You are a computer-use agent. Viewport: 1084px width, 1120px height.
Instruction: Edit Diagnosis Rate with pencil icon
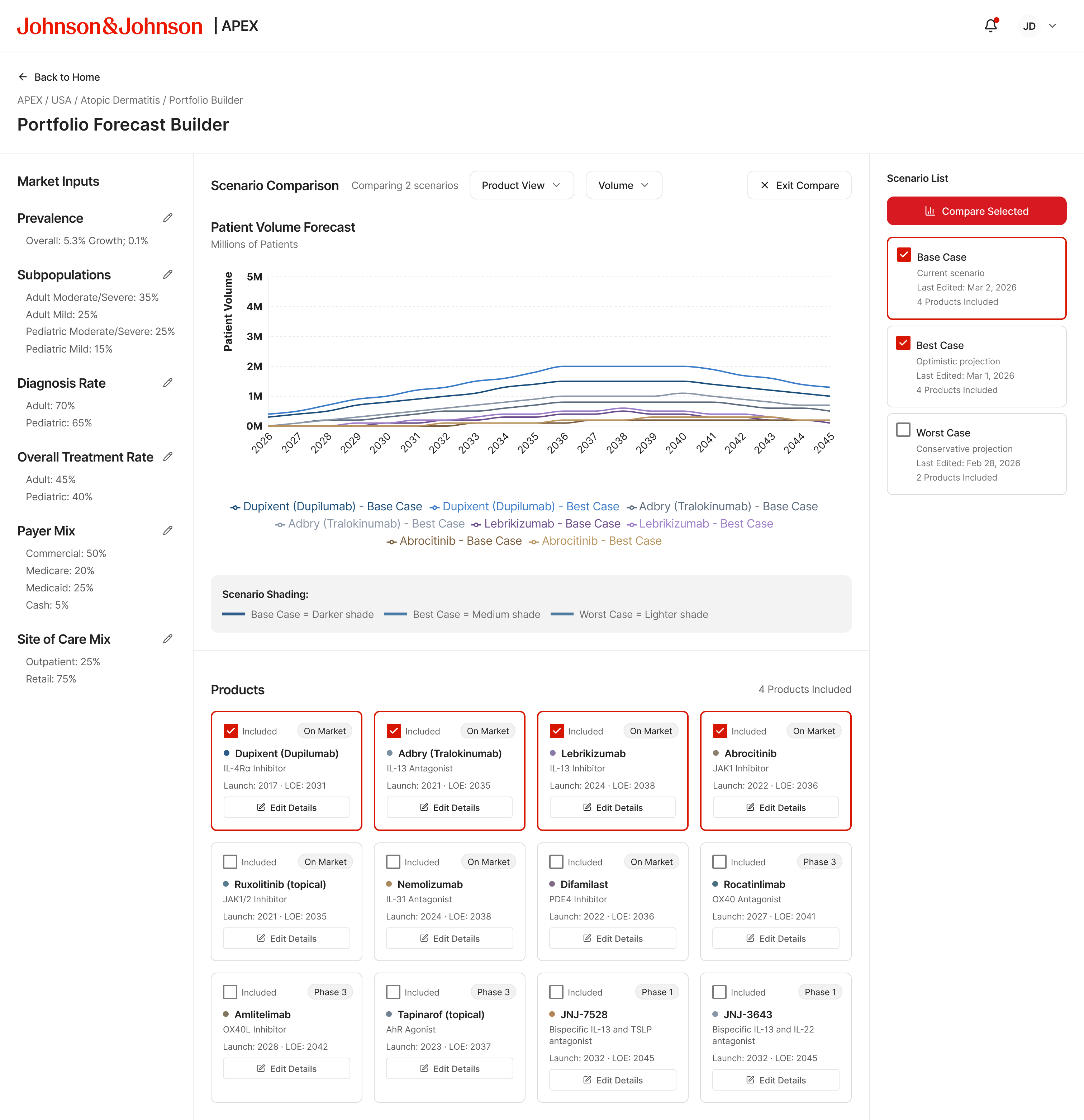pos(167,383)
